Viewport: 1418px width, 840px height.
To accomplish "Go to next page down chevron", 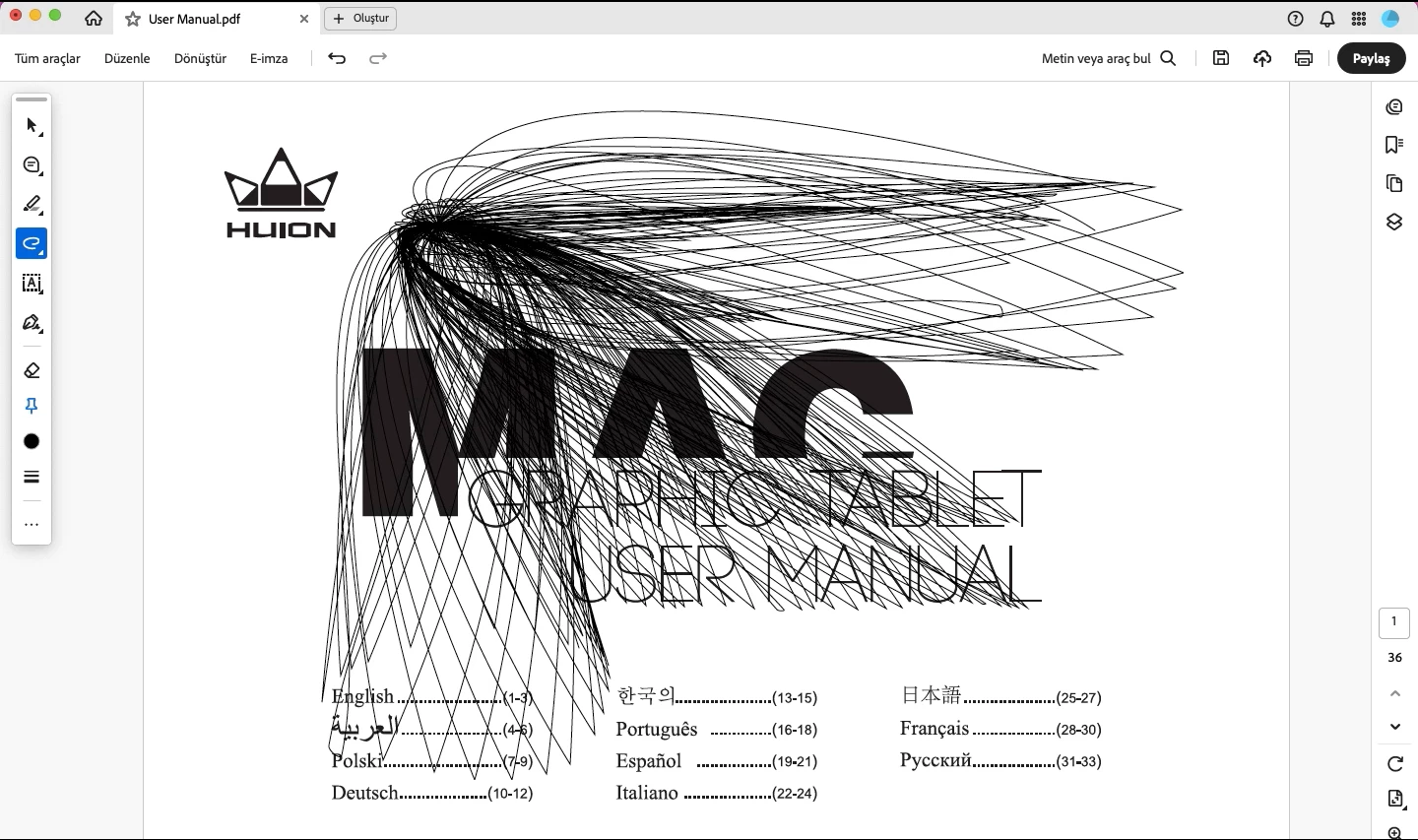I will tap(1394, 727).
